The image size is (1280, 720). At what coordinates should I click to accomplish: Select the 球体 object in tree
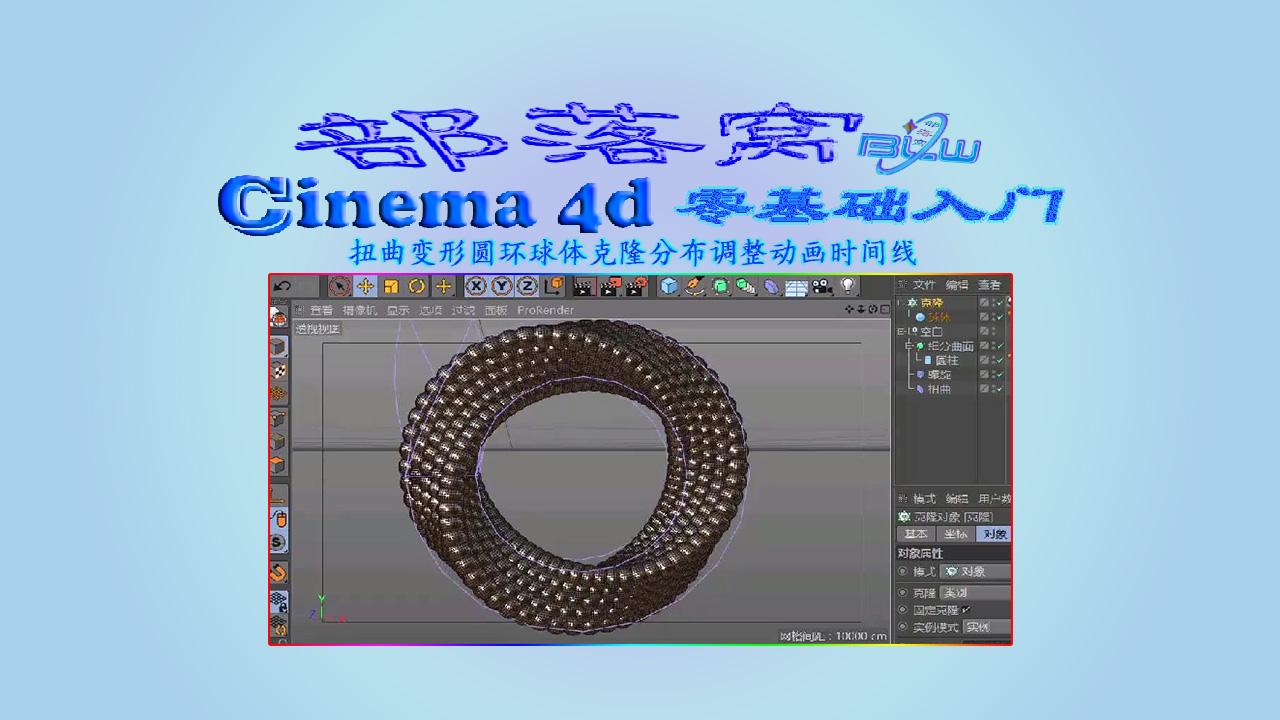[939, 317]
